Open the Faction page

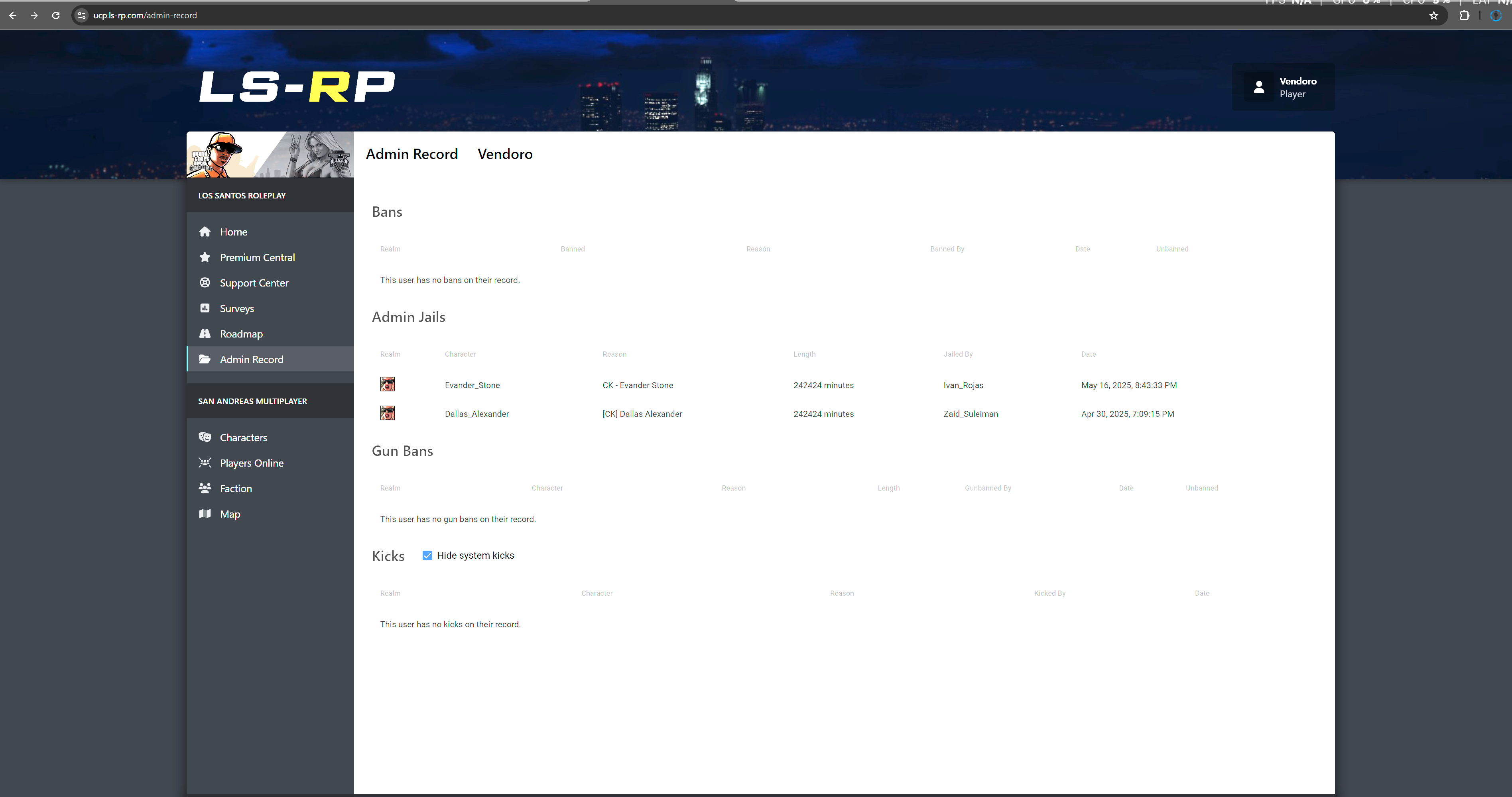point(270,488)
